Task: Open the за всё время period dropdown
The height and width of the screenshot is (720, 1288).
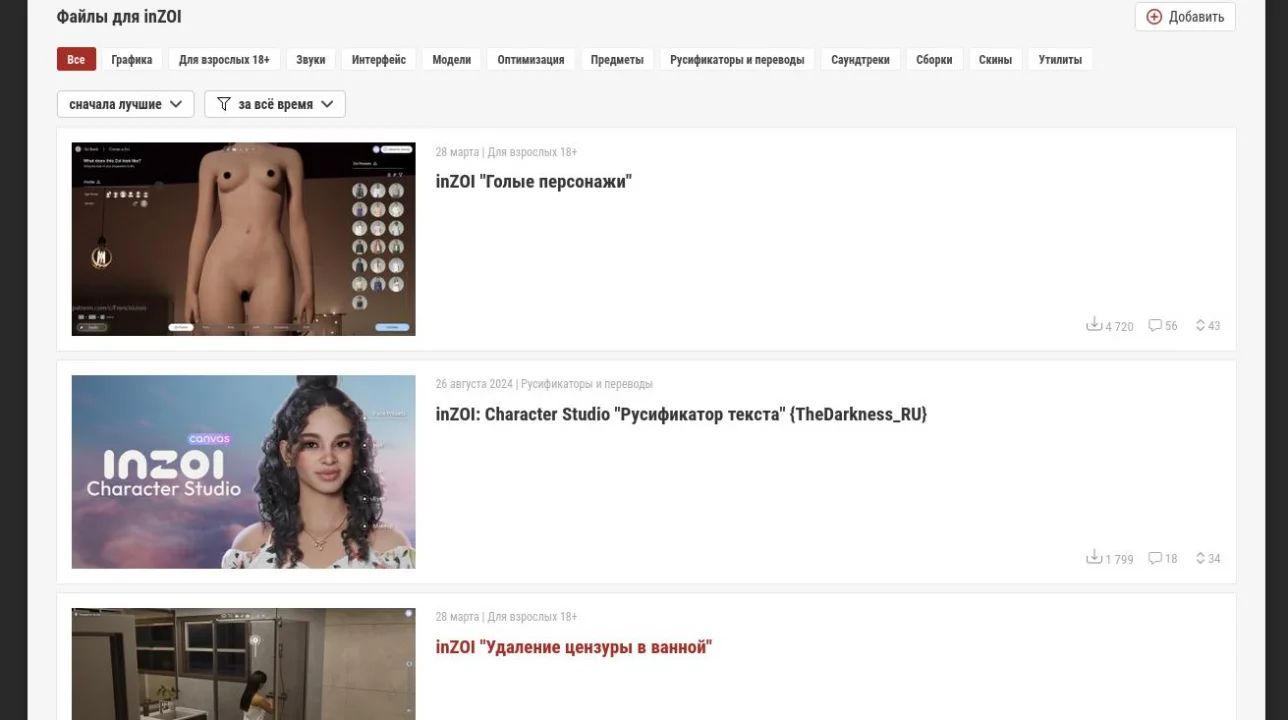Action: pos(275,104)
